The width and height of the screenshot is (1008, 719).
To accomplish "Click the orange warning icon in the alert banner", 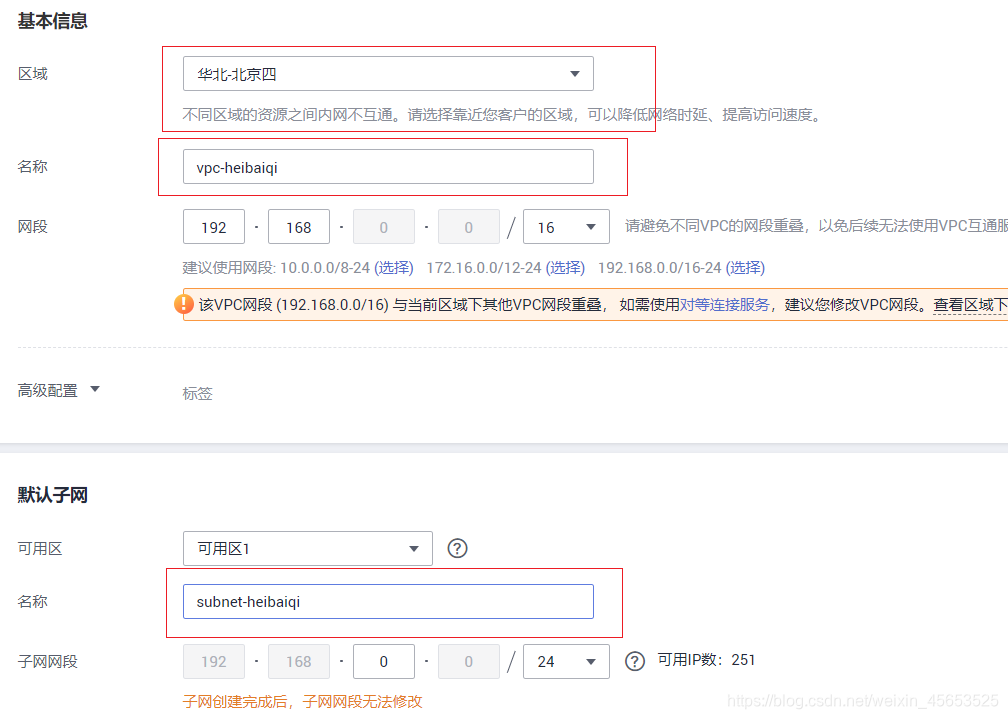I will point(185,305).
